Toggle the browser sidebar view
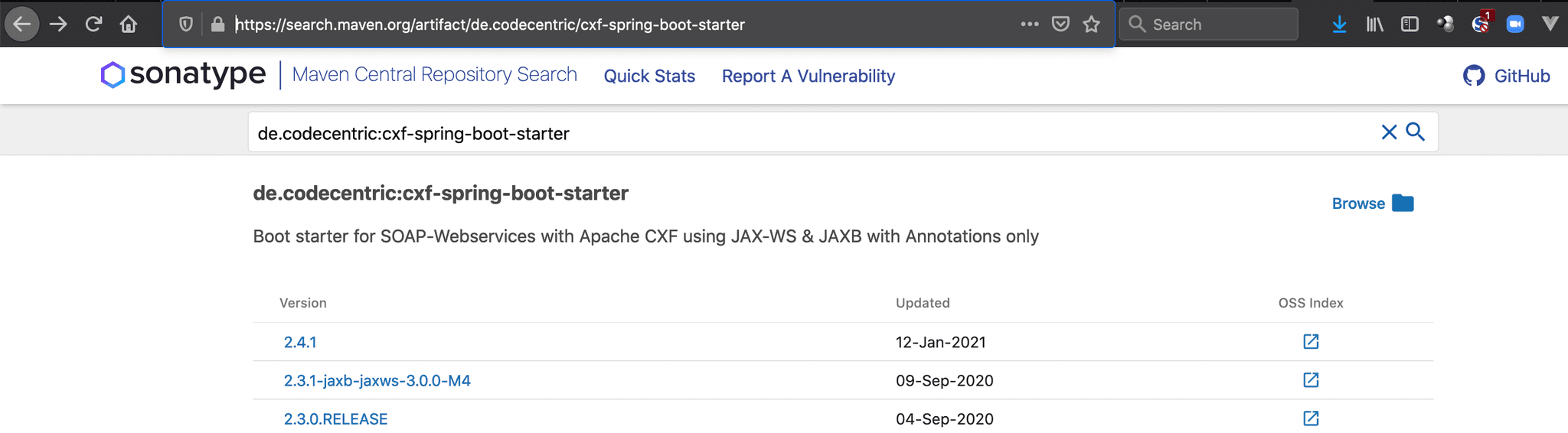Viewport: 1568px width, 433px height. 1410,24
